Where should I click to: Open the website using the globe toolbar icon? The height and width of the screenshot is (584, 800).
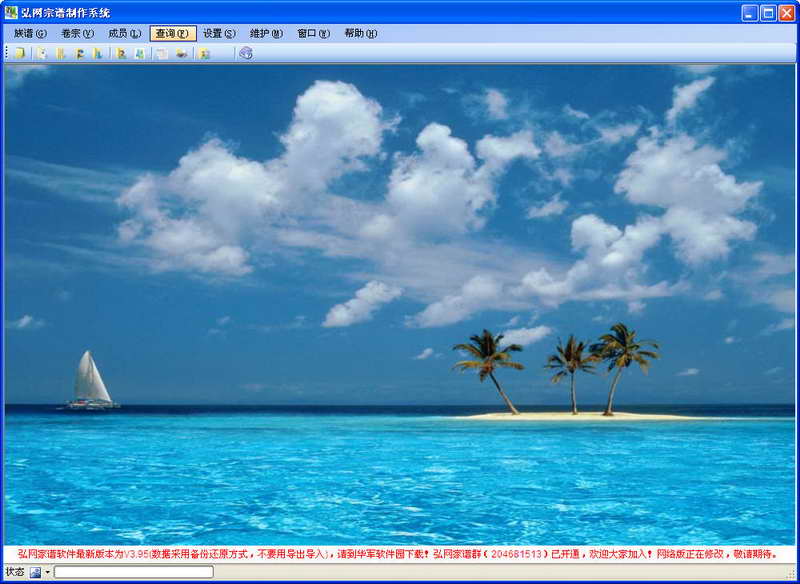pos(245,55)
